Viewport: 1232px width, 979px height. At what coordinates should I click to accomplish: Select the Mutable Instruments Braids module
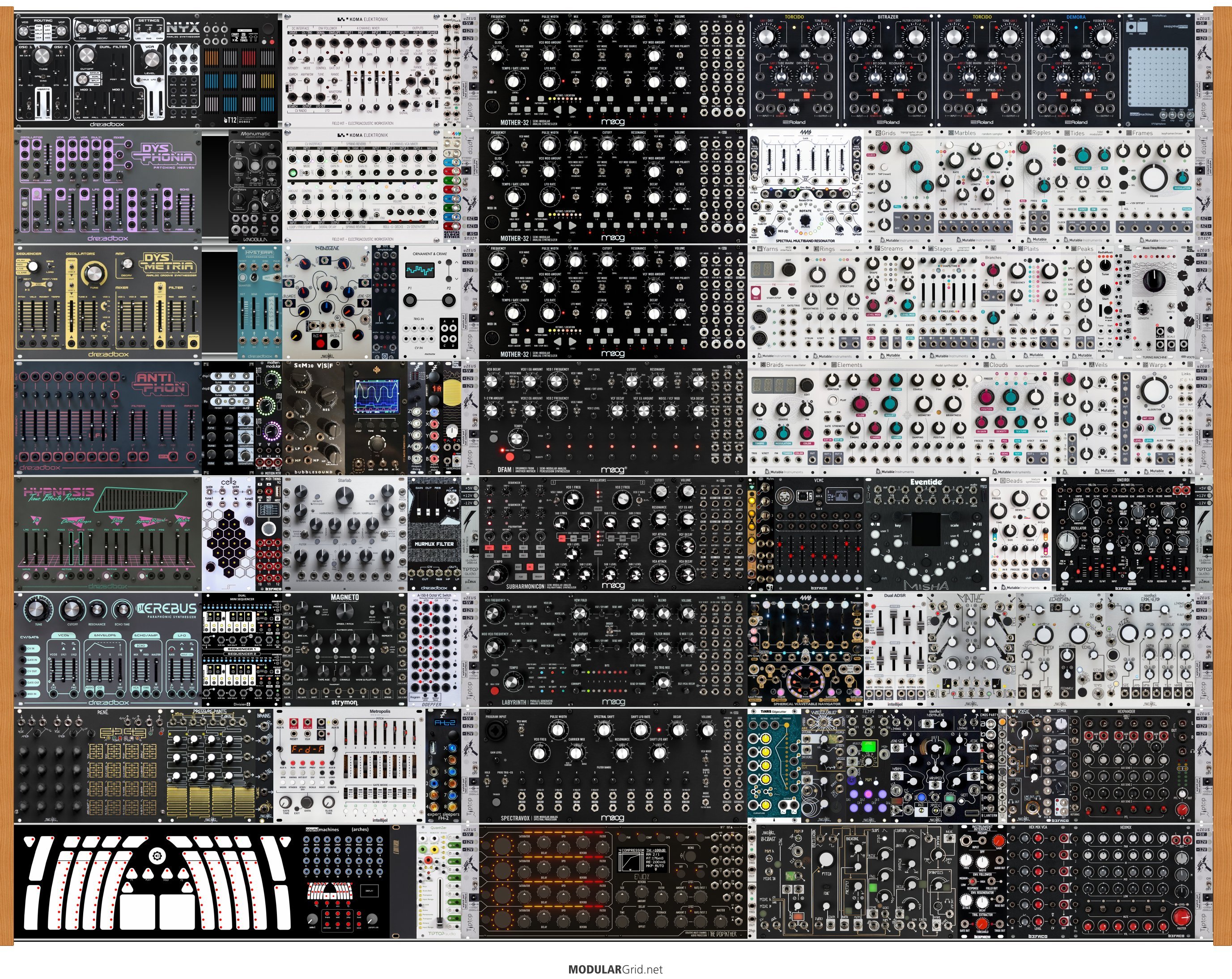click(784, 418)
